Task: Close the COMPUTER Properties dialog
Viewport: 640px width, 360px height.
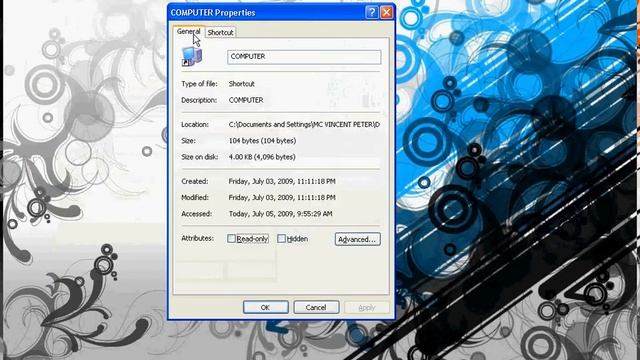Action: coord(386,13)
